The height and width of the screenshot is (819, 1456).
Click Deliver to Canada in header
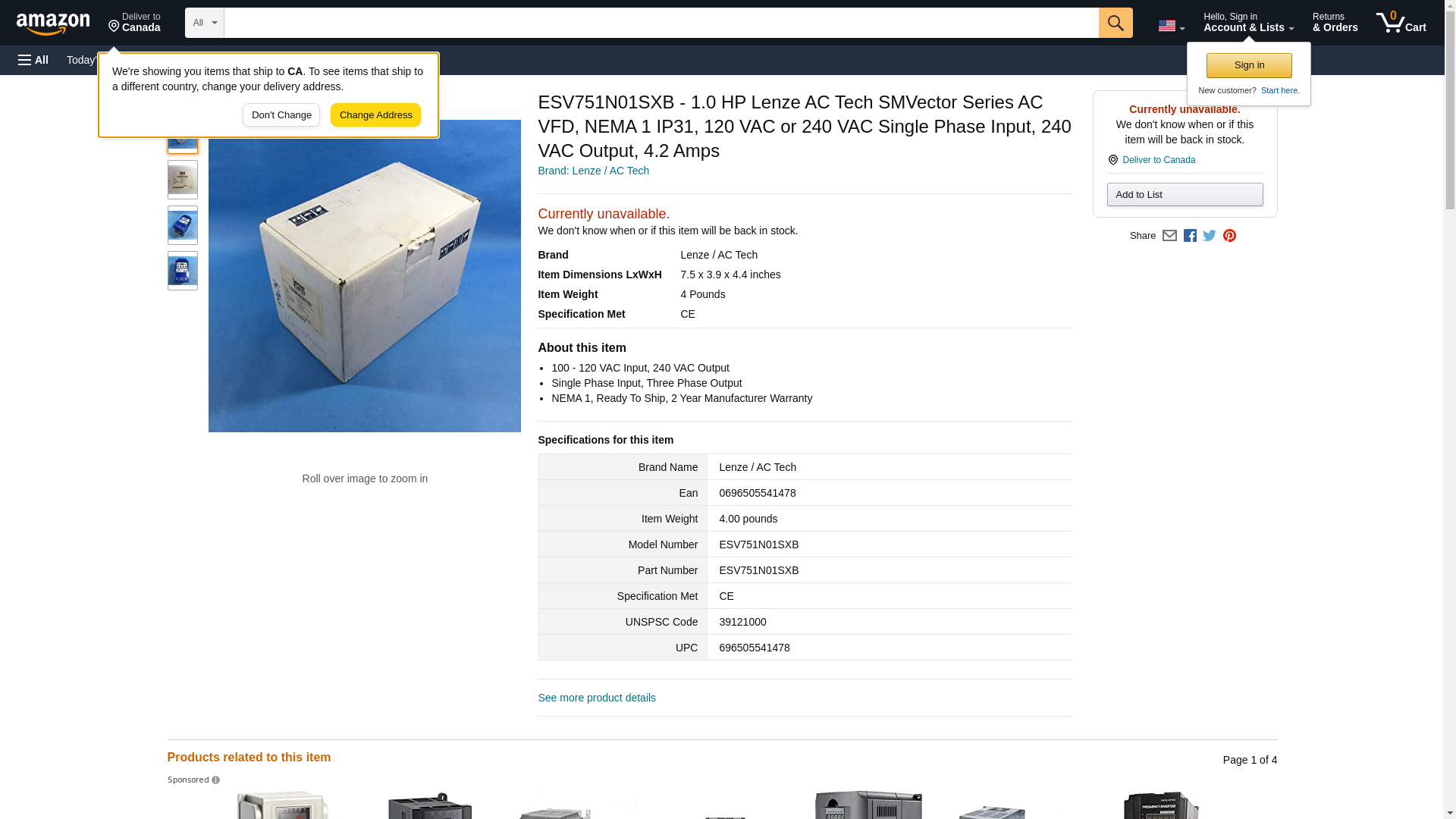(134, 22)
